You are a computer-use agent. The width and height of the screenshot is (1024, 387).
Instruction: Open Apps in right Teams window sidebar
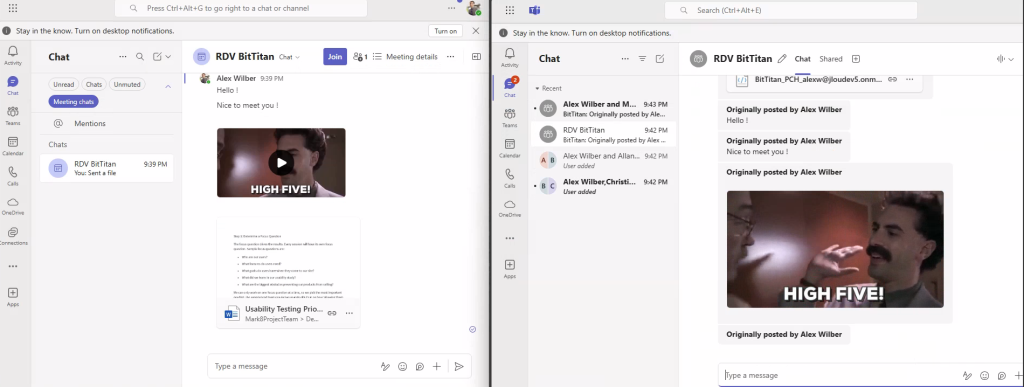click(x=509, y=268)
